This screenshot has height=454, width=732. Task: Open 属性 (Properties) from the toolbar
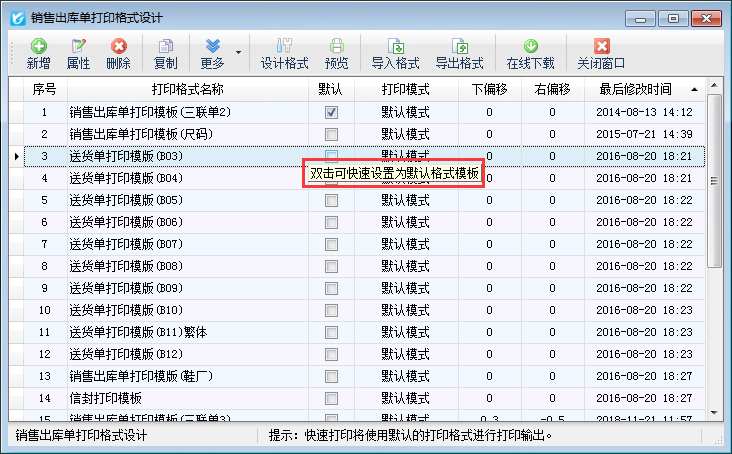pos(78,46)
